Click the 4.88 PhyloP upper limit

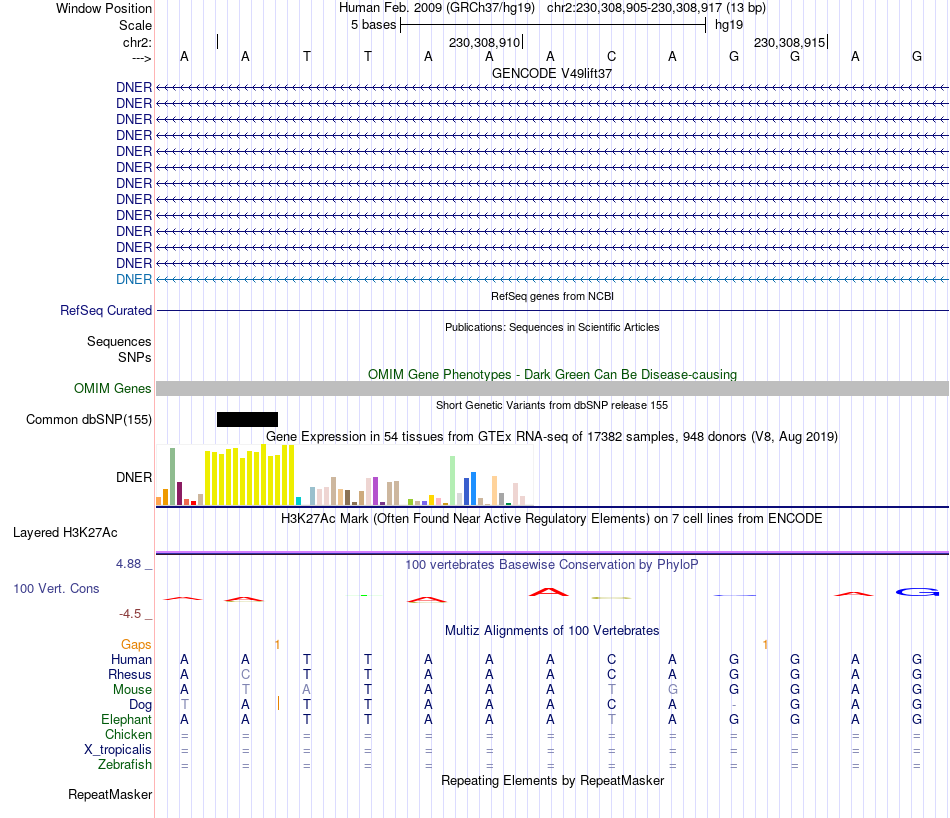[128, 564]
